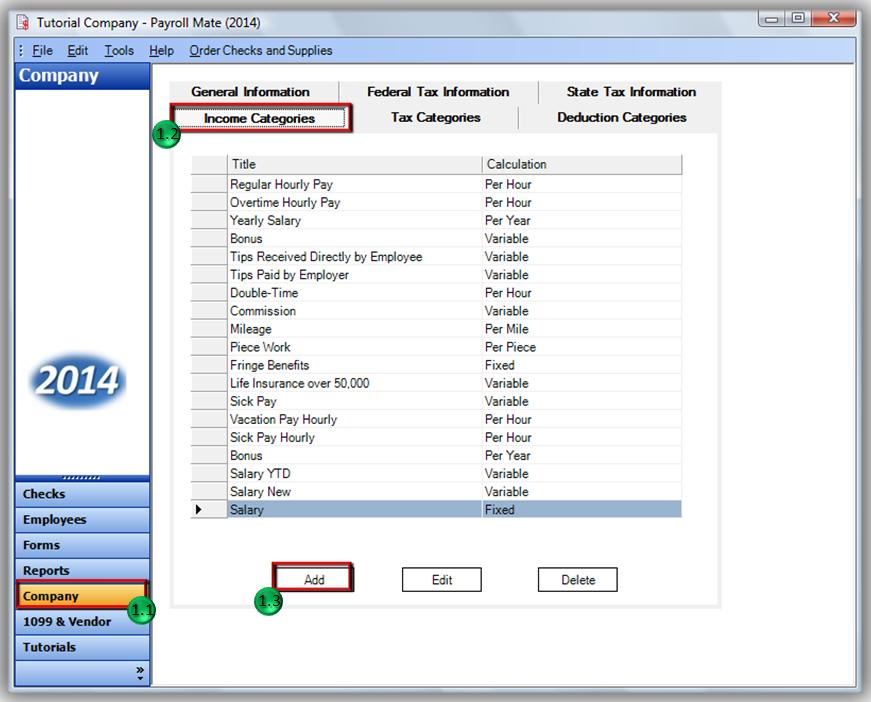The image size is (871, 702).
Task: Select the Overtime Hourly Pay row
Action: tap(436, 202)
